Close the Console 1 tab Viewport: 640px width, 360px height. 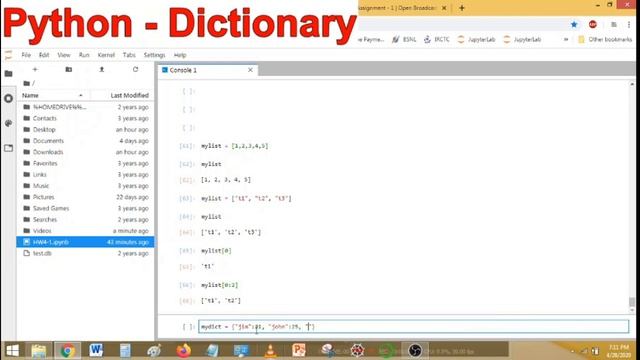250,70
